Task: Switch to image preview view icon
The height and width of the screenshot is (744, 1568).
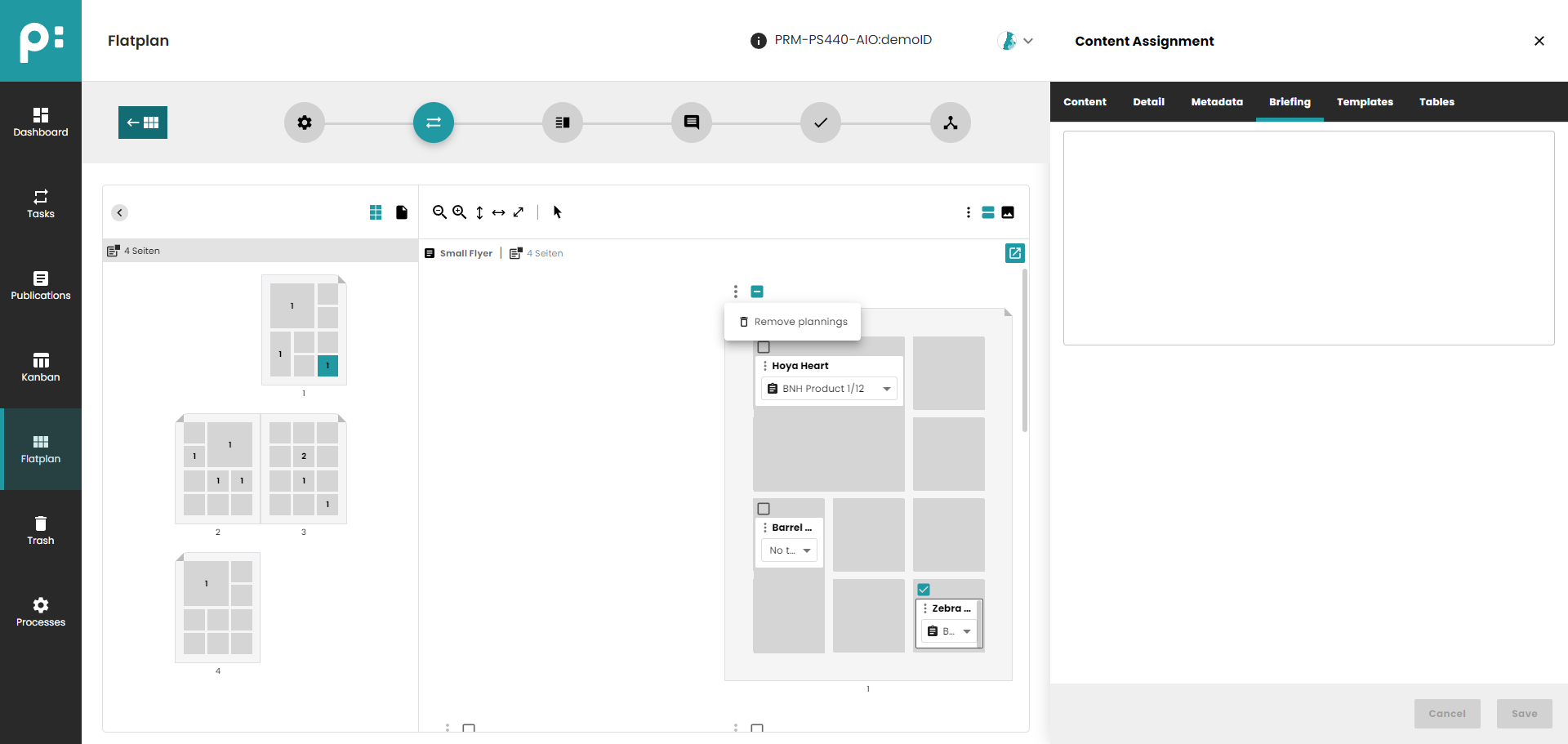Action: point(1008,212)
